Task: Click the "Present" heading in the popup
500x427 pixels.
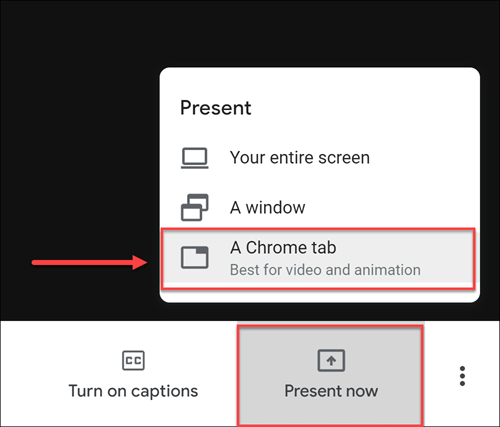Action: pyautogui.click(x=216, y=108)
